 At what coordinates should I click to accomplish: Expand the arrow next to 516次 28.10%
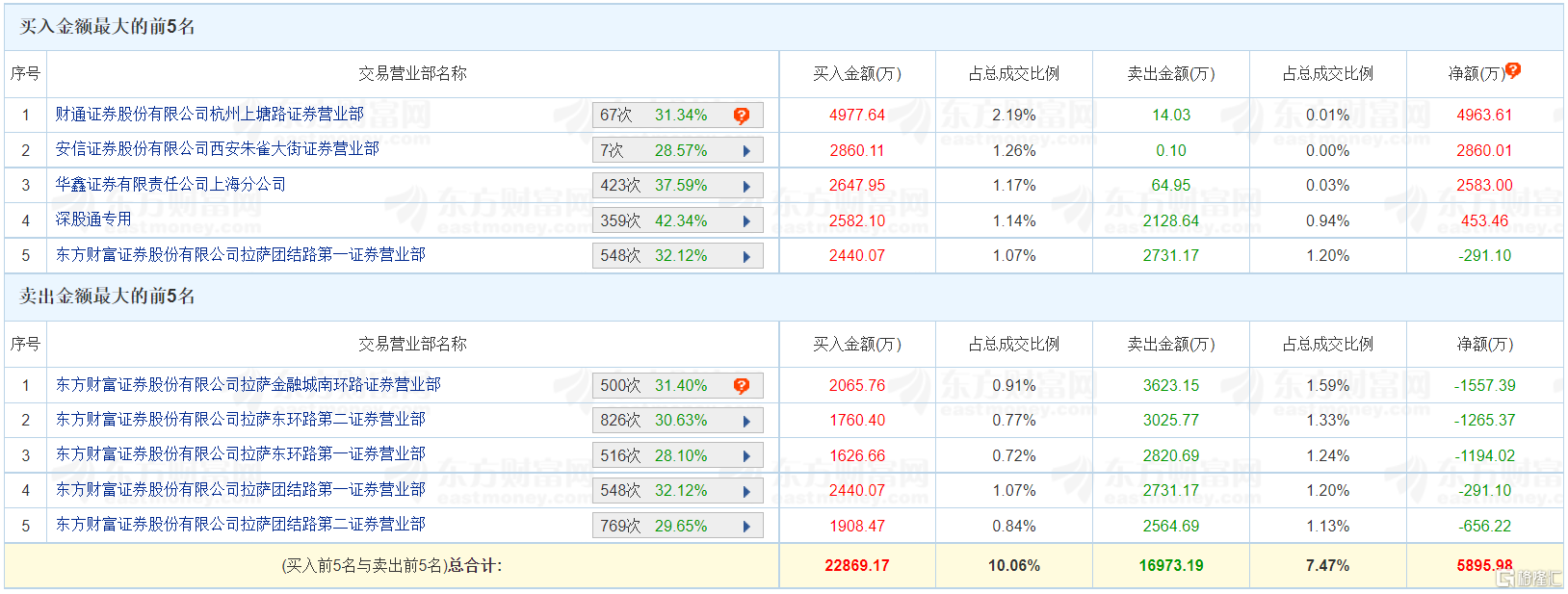[x=746, y=456]
